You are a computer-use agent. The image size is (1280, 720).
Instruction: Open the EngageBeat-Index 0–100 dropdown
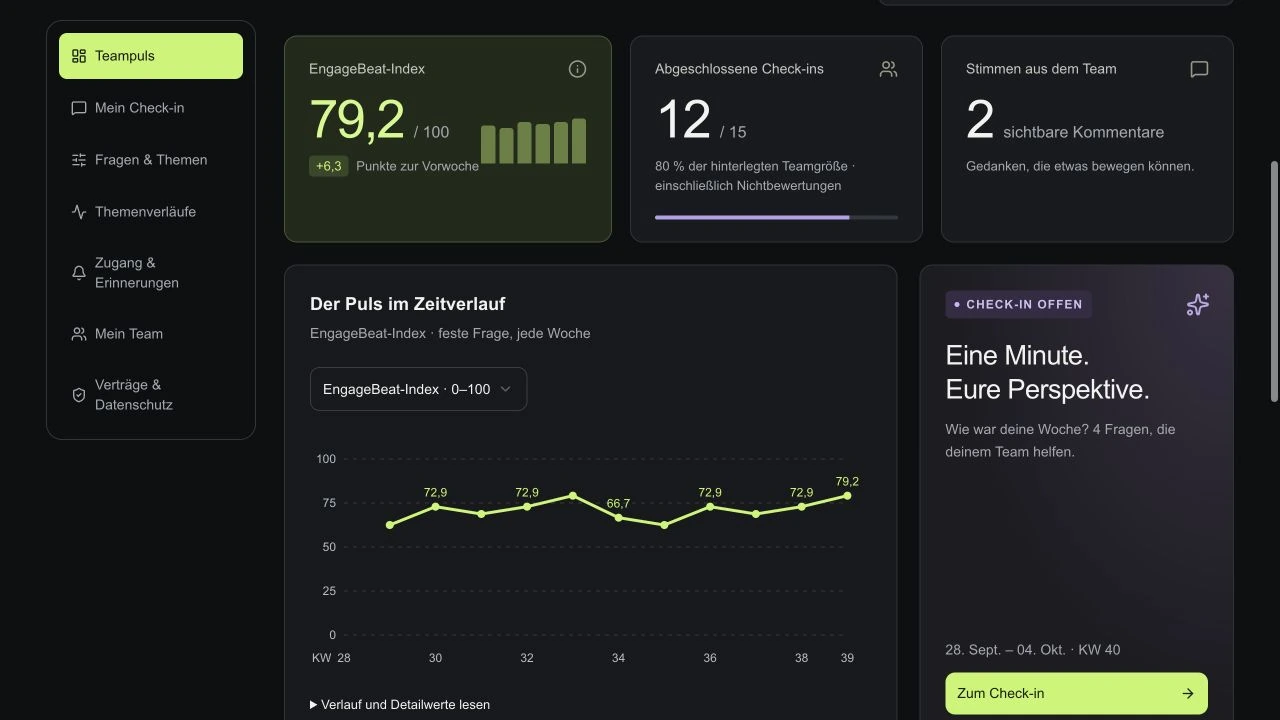418,389
